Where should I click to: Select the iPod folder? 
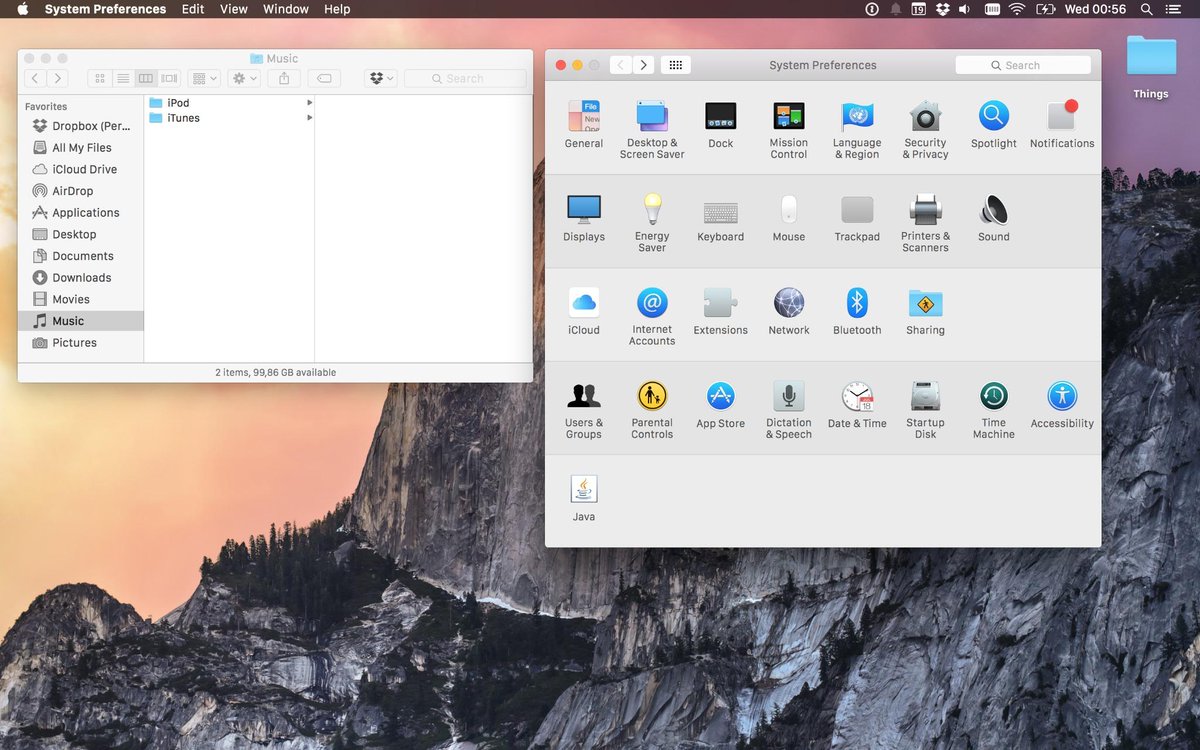pos(230,103)
